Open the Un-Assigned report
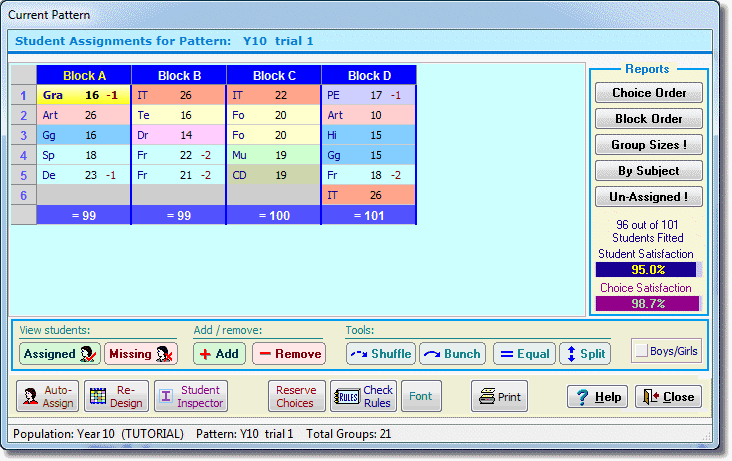The width and height of the screenshot is (732, 461). click(649, 197)
